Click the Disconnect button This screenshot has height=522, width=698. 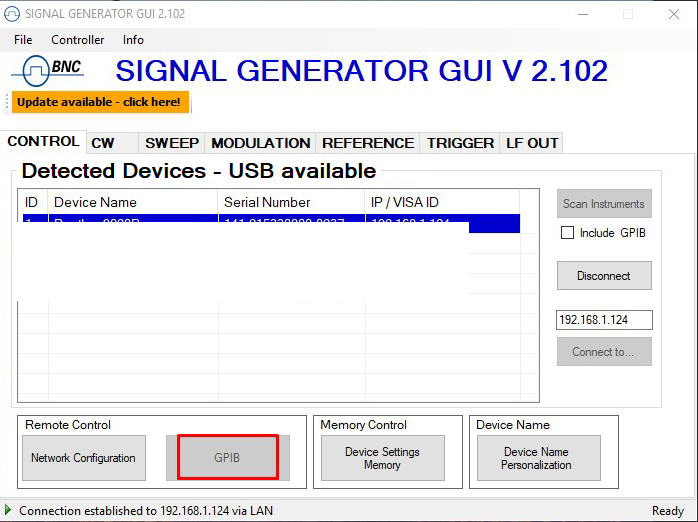point(604,276)
